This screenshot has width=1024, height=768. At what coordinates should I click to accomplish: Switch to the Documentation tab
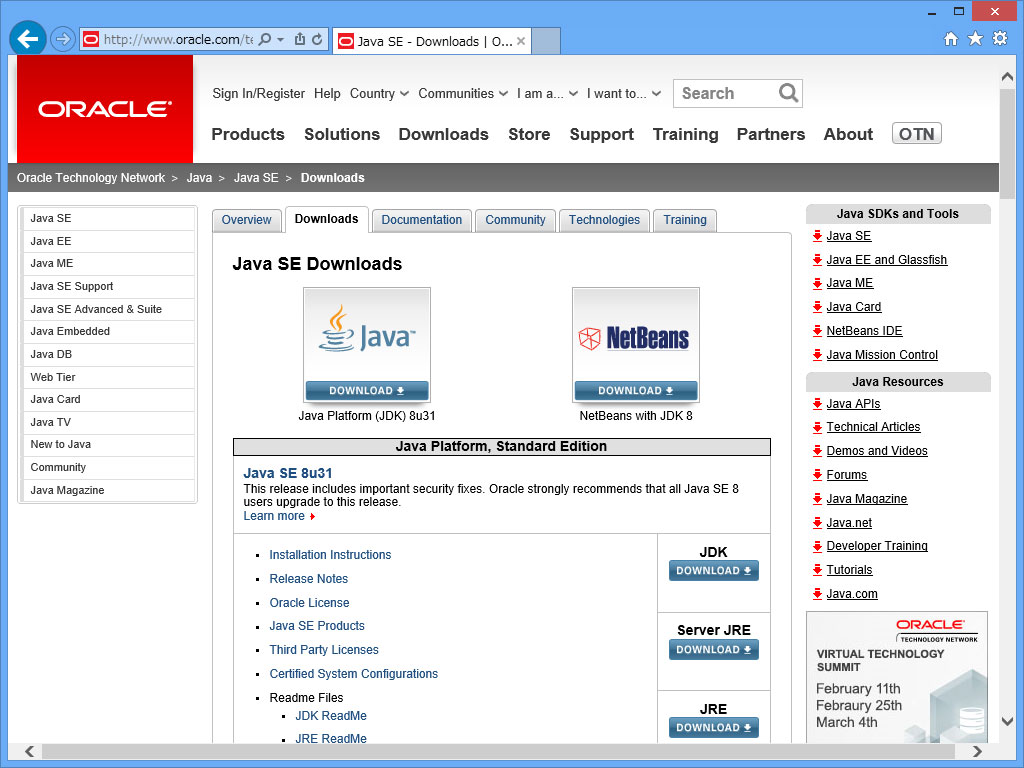421,220
